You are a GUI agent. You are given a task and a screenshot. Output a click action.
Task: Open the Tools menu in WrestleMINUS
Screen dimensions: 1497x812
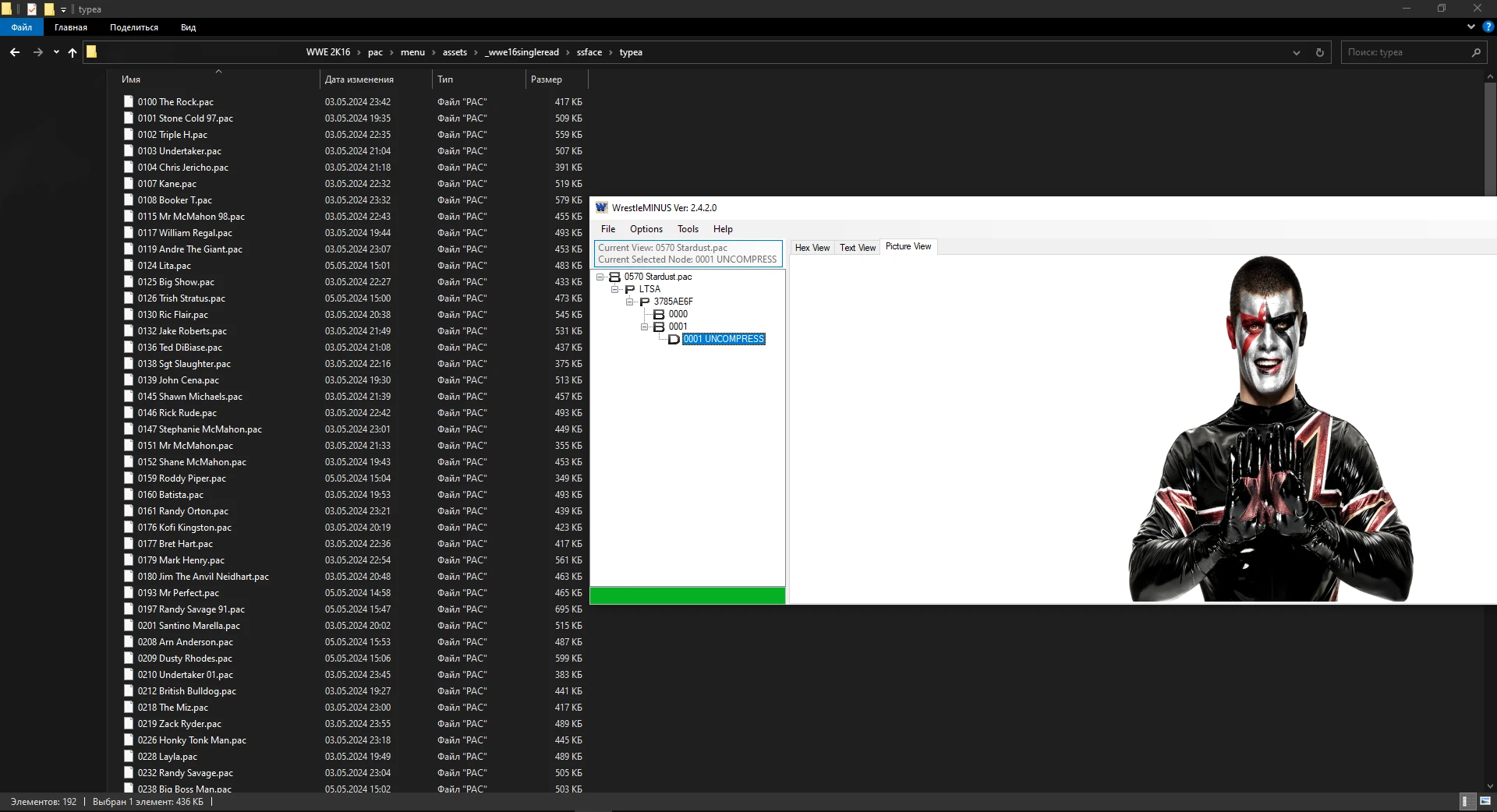tap(687, 229)
